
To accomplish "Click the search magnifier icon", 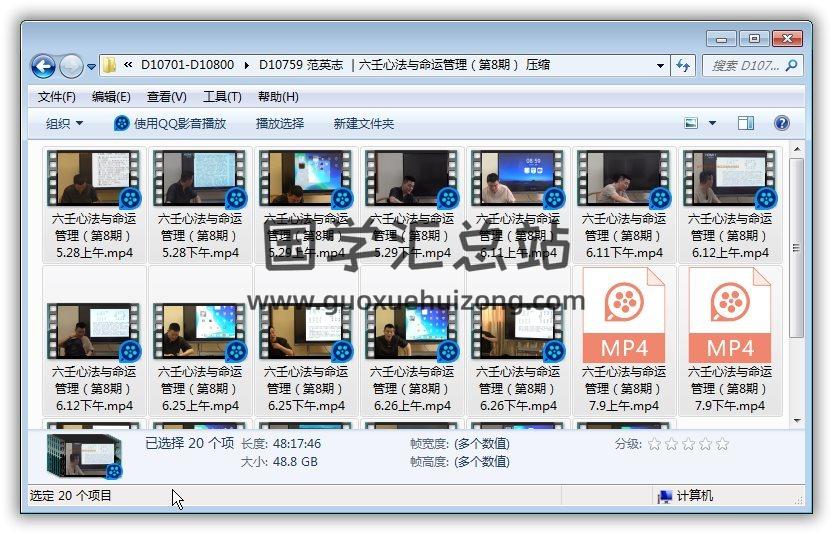I will point(791,66).
